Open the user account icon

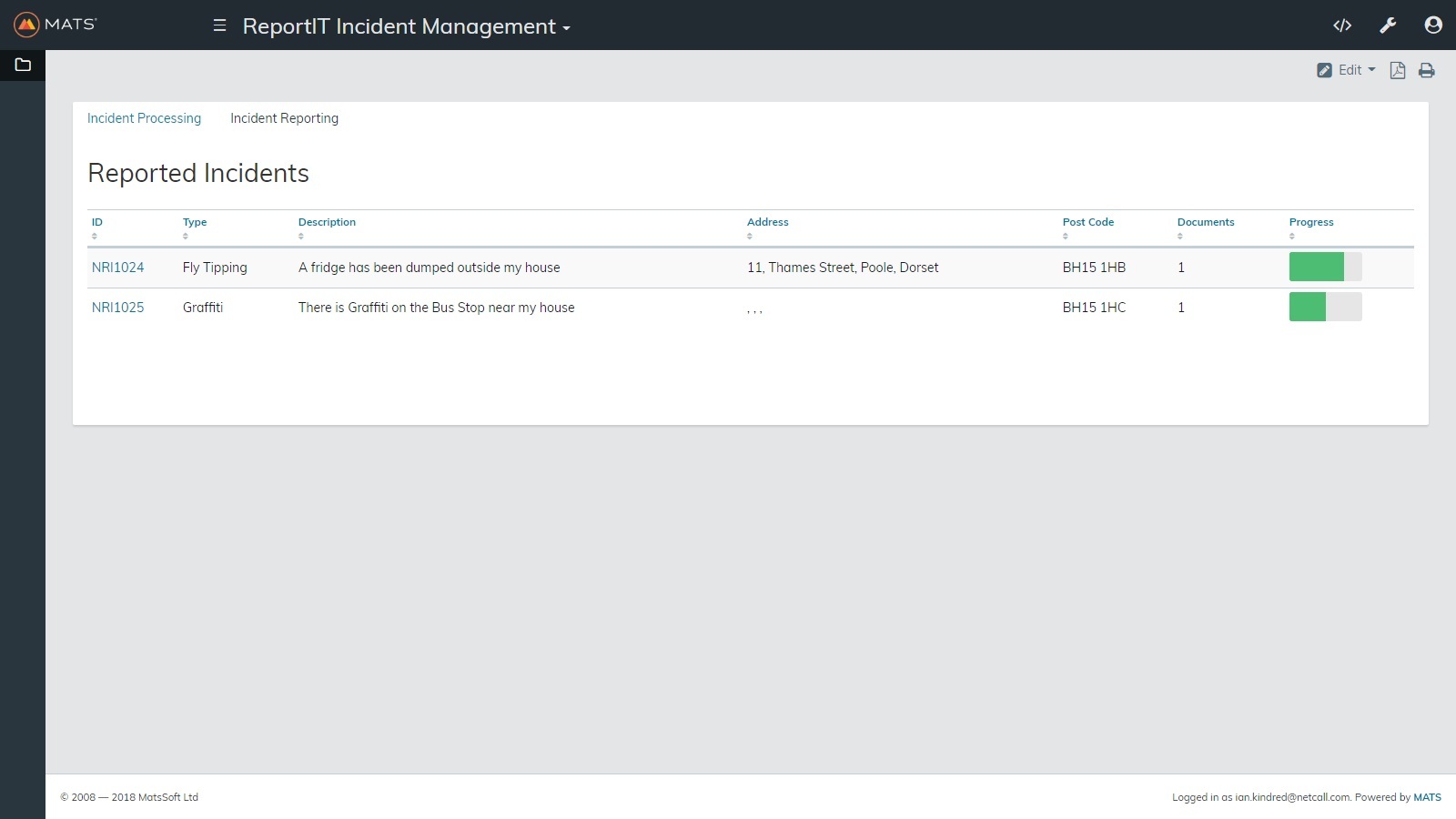coord(1433,25)
